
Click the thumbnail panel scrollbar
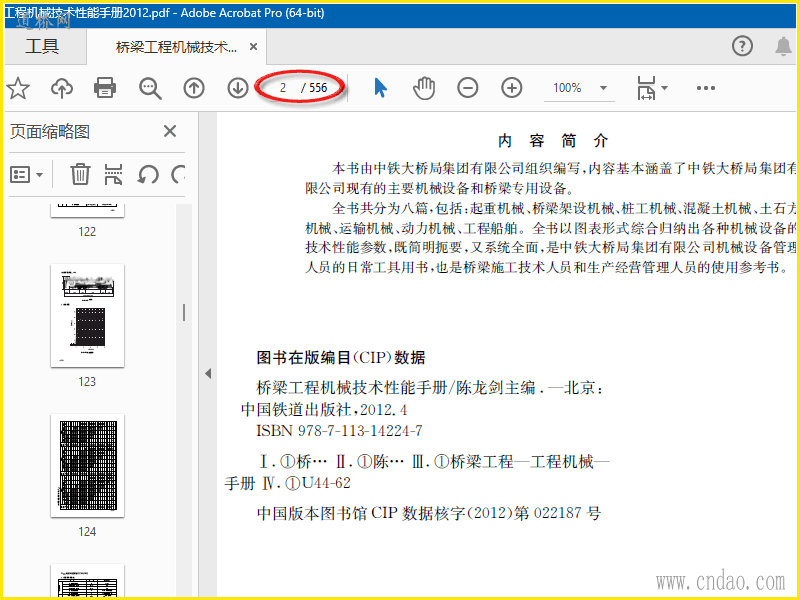(x=184, y=312)
